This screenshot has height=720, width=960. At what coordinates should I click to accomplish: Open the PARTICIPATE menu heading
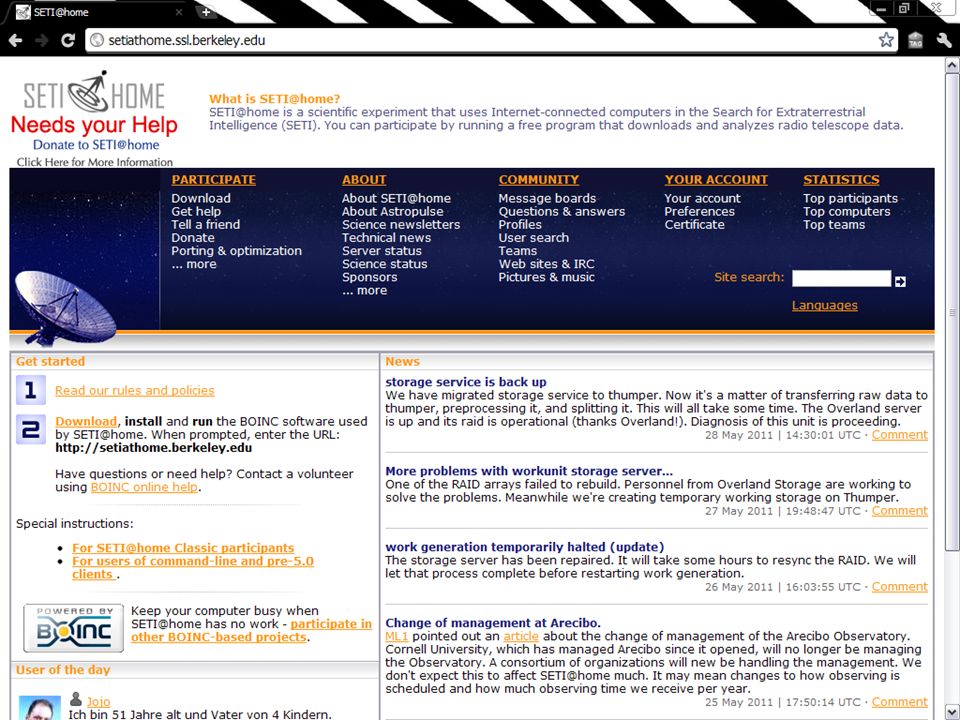(214, 180)
